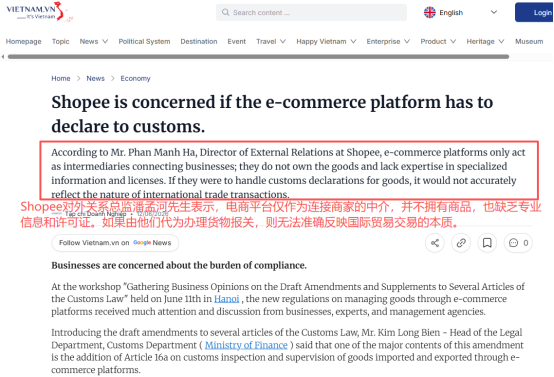
Task: Focus the Search content field
Action: [311, 12]
